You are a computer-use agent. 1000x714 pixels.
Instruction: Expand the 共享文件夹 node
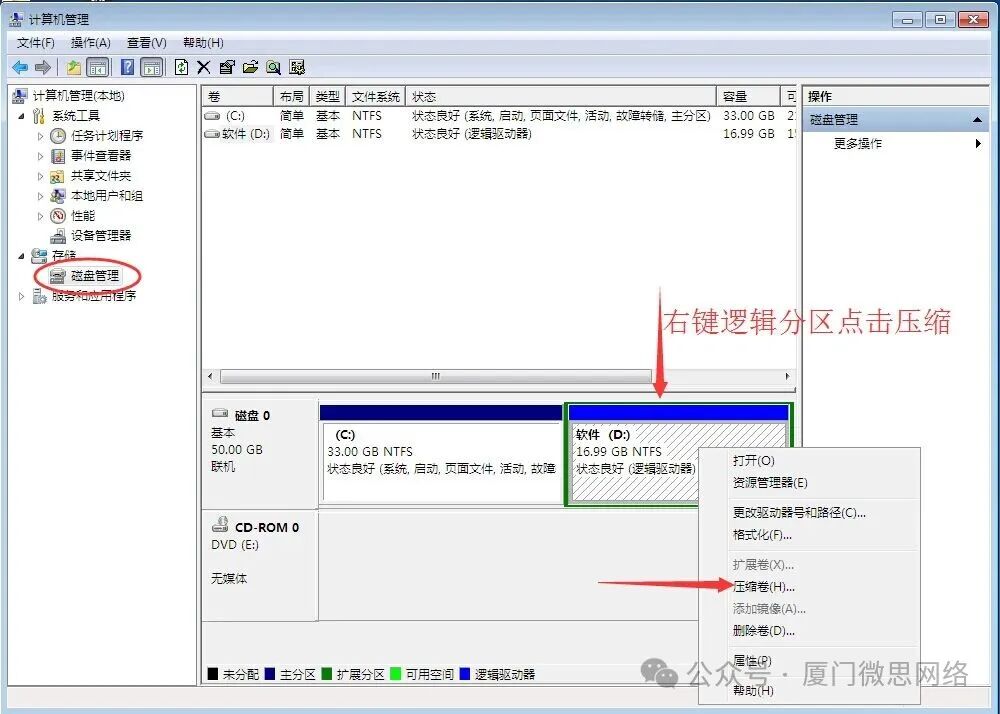pos(40,176)
